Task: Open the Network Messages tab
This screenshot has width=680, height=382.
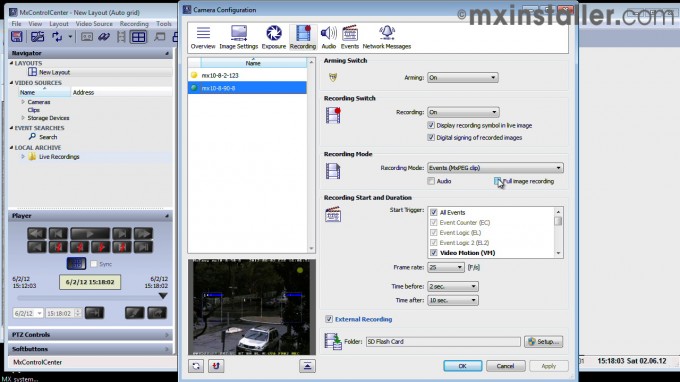Action: (386, 37)
